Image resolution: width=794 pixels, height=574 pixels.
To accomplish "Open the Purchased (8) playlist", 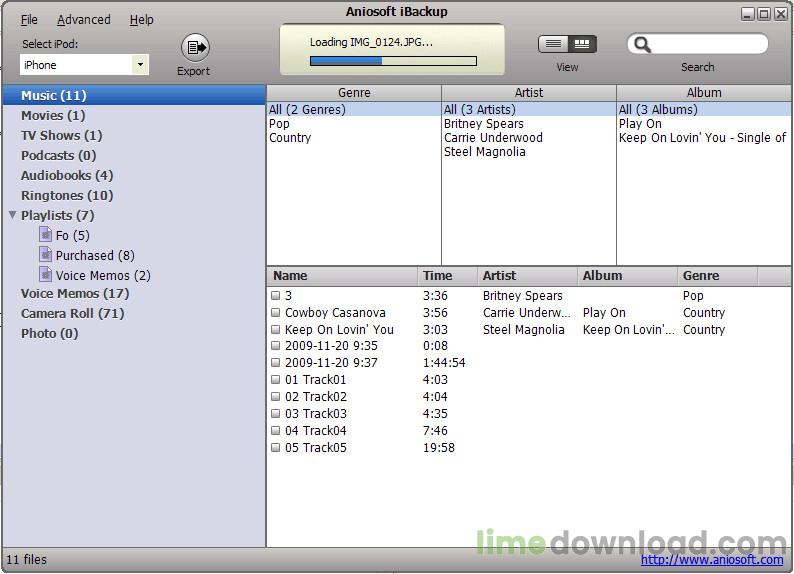I will [x=95, y=256].
